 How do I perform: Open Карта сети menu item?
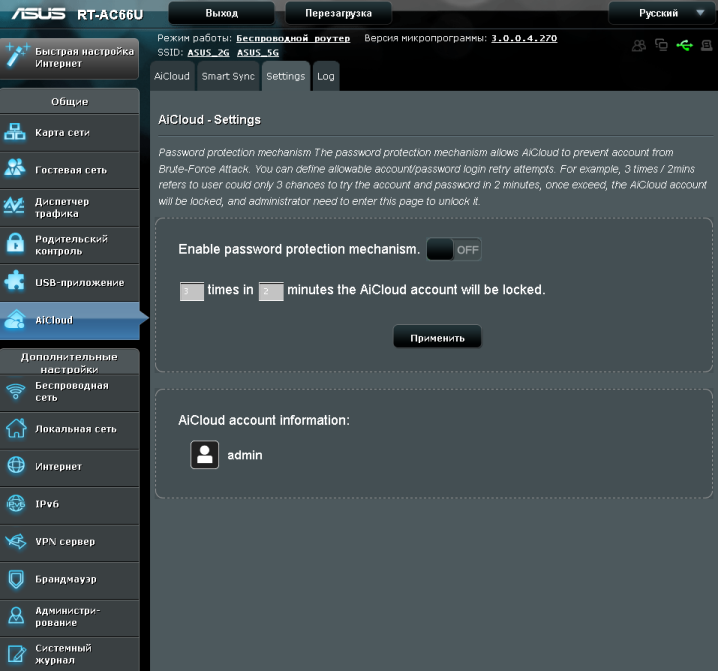point(70,132)
